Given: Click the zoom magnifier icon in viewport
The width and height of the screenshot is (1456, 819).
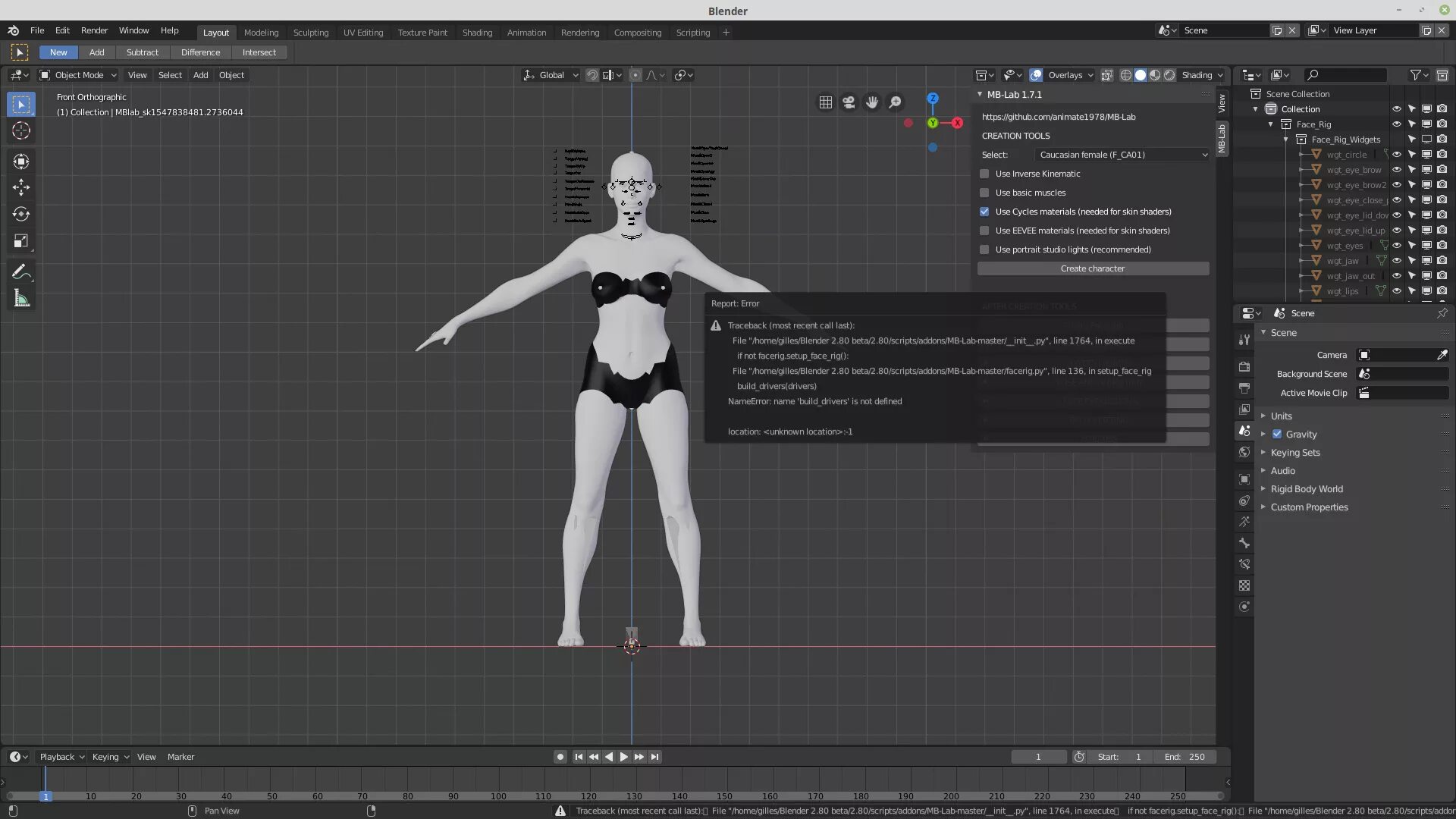Looking at the screenshot, I should (896, 102).
